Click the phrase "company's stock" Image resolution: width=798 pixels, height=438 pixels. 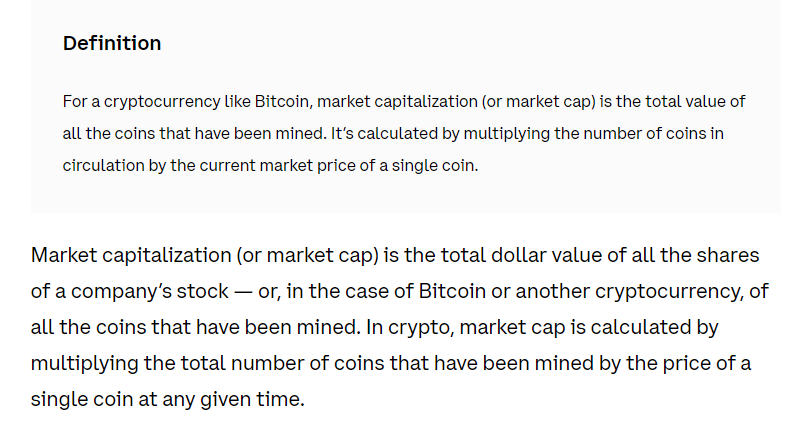pos(150,291)
